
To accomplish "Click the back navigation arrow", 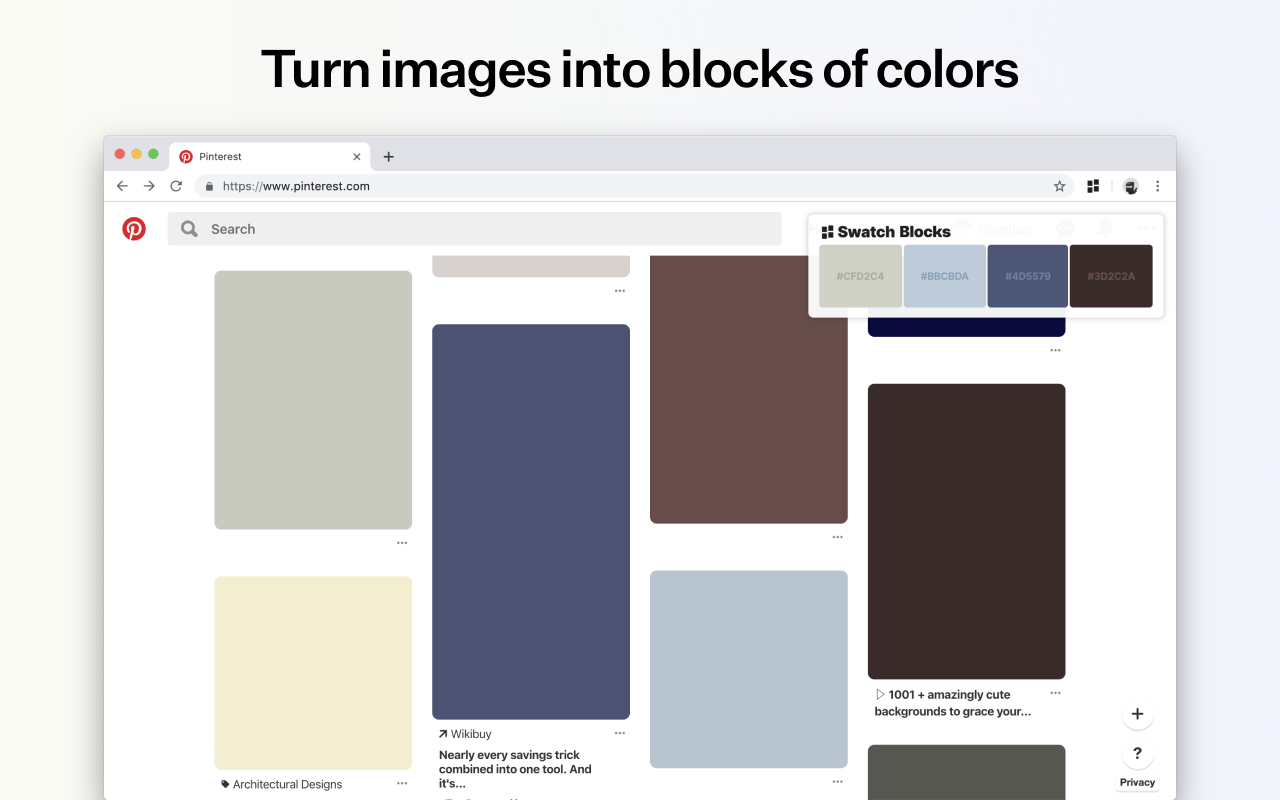I will pos(122,186).
